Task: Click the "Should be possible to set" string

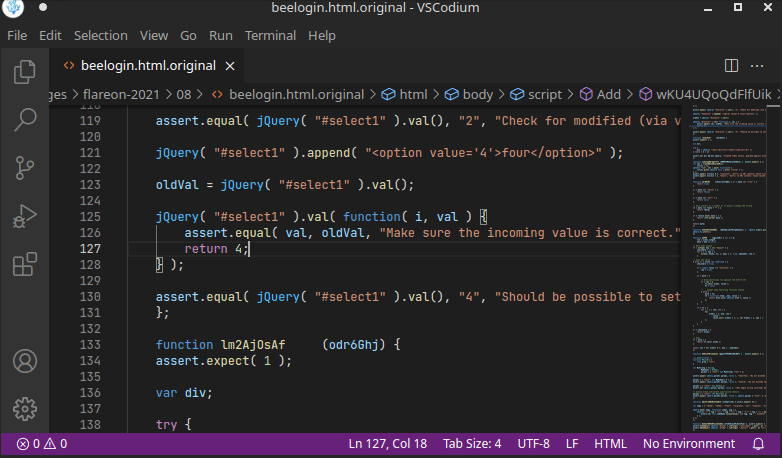Action: [x=588, y=297]
